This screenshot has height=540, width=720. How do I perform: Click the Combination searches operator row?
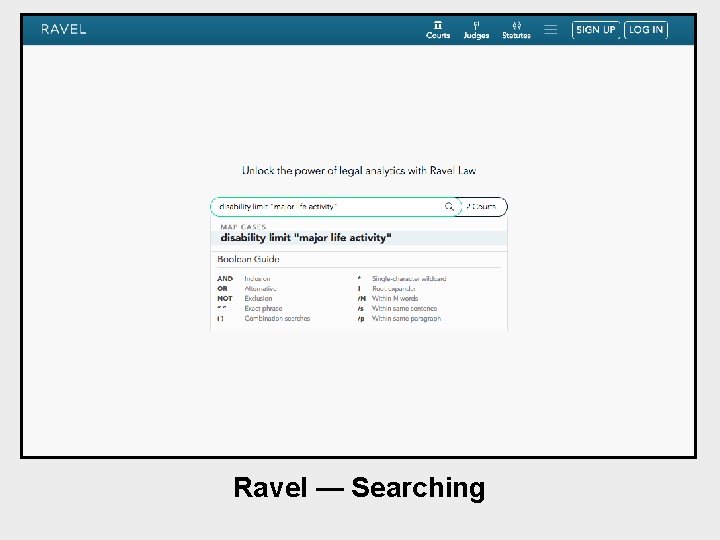(264, 318)
